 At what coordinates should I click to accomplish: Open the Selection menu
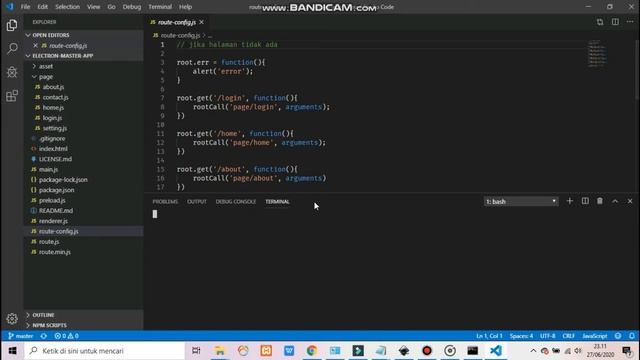(x=67, y=7)
